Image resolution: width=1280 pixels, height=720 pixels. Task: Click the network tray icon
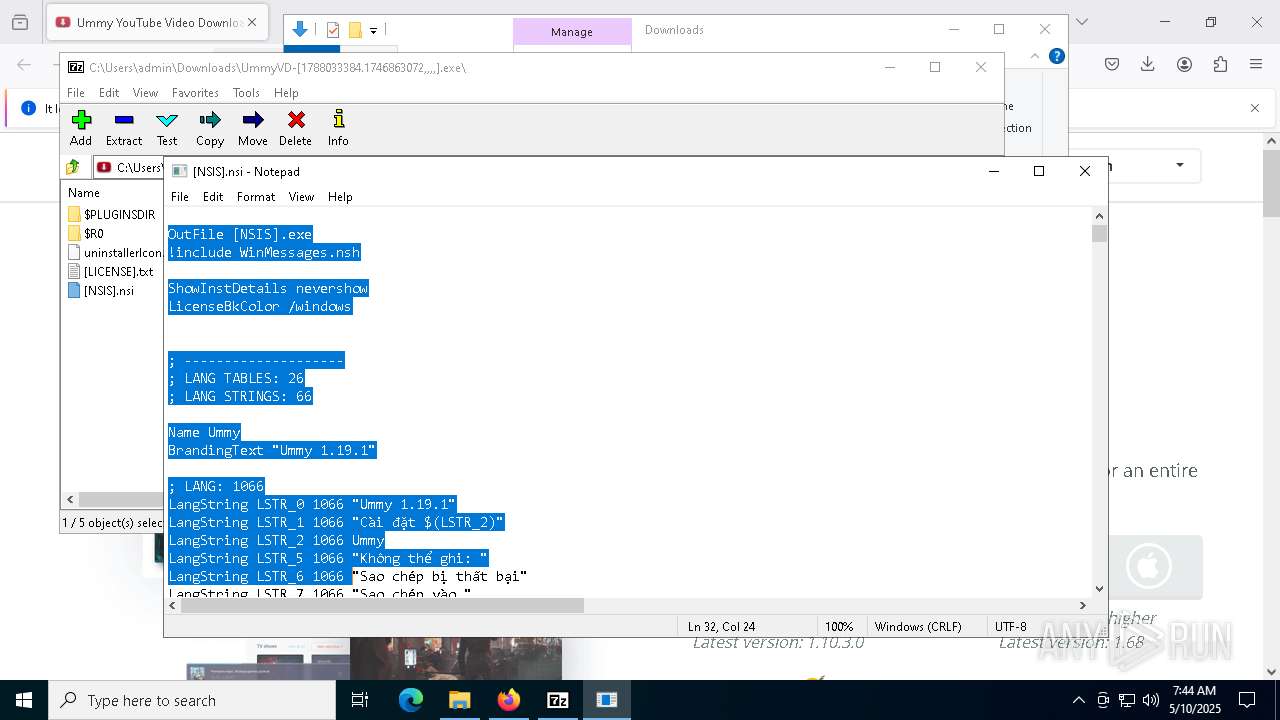1127,700
